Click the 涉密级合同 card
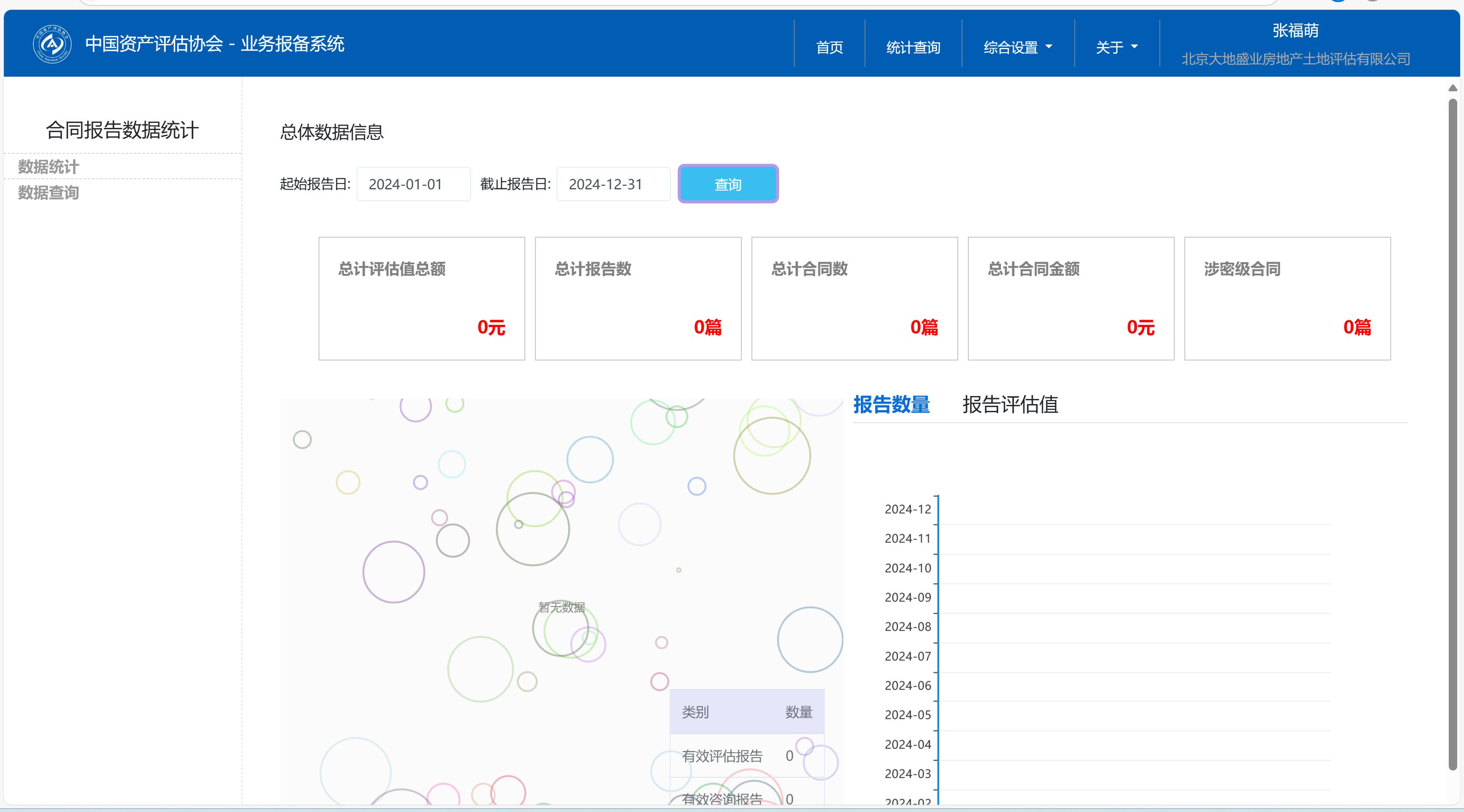 click(x=1287, y=298)
